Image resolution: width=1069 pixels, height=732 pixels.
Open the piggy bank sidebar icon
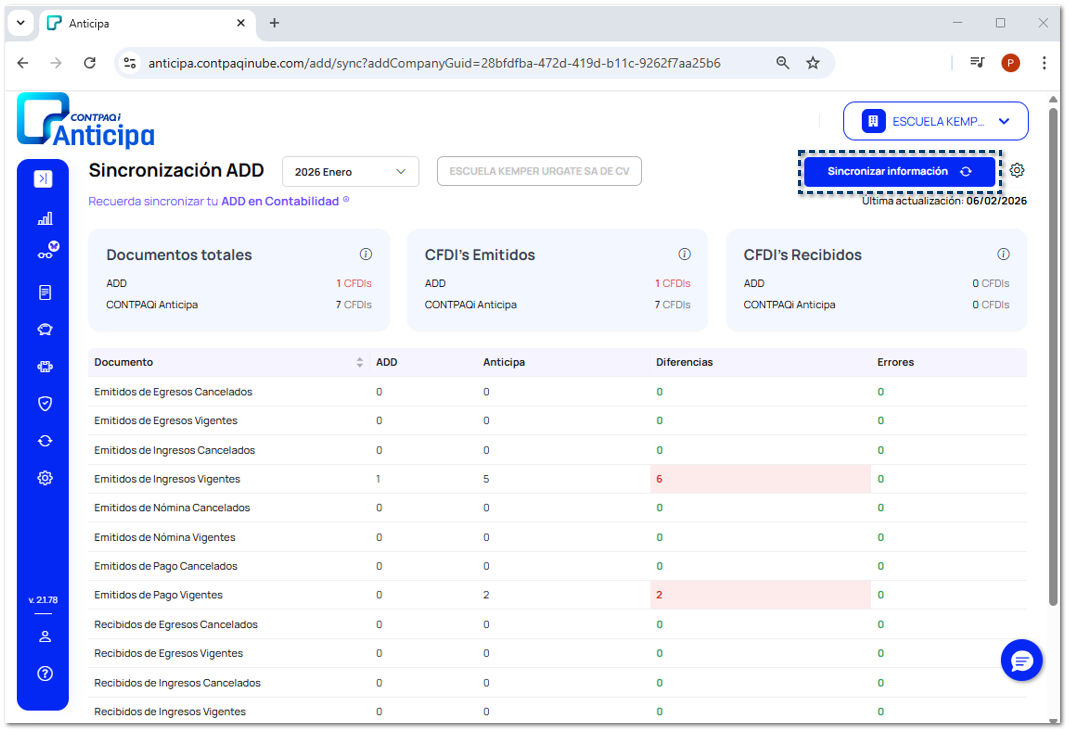45,330
